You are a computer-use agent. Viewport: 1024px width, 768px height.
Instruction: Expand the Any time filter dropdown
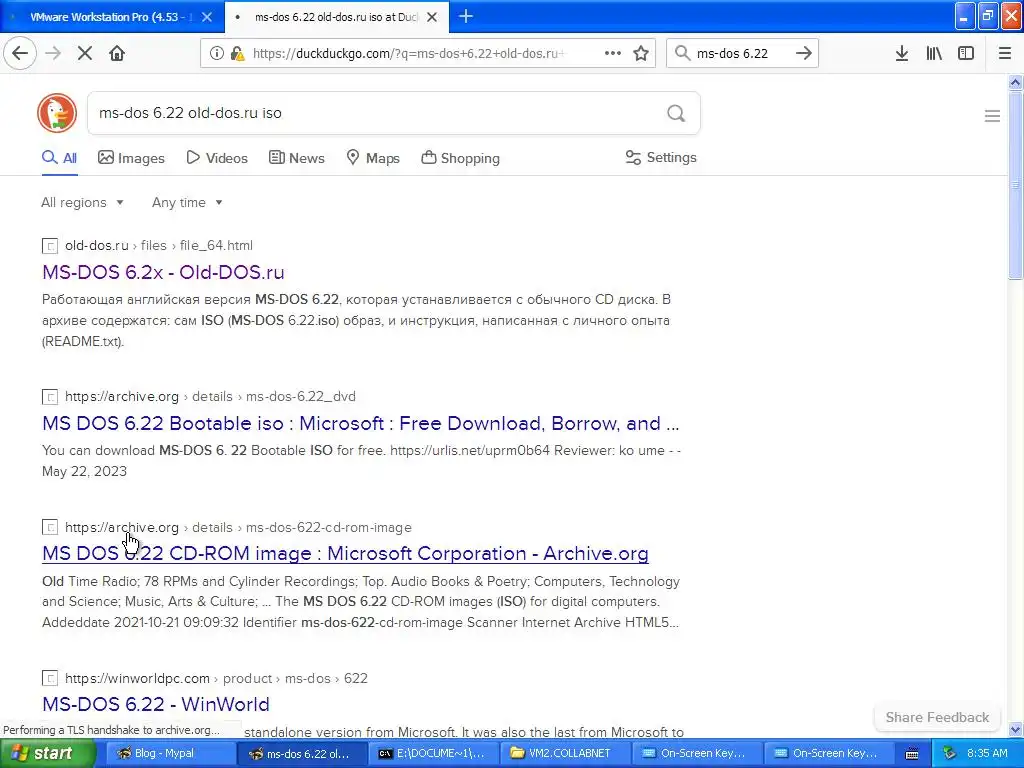pyautogui.click(x=187, y=202)
